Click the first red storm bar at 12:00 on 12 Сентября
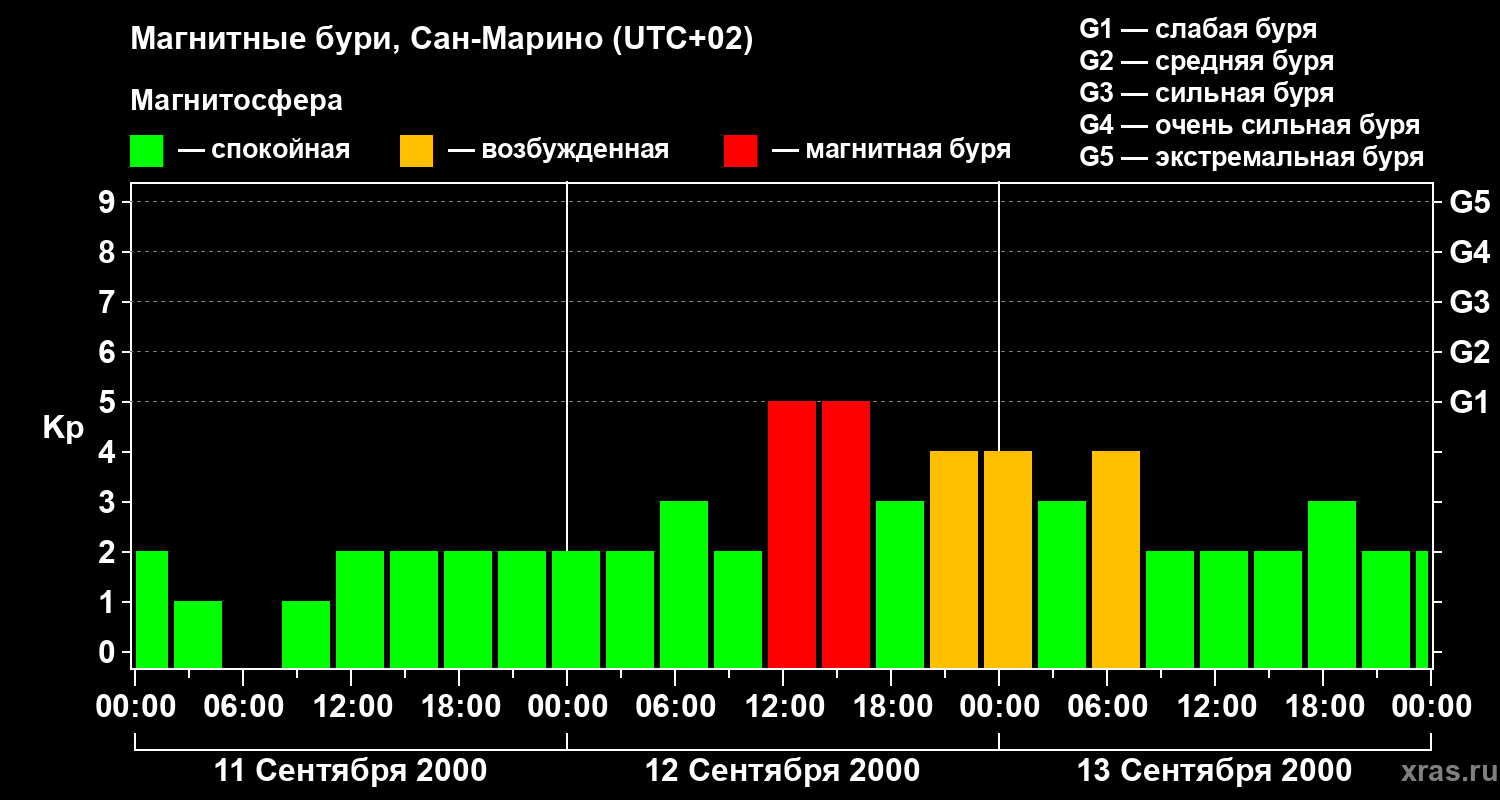This screenshot has height=800, width=1500. [792, 535]
